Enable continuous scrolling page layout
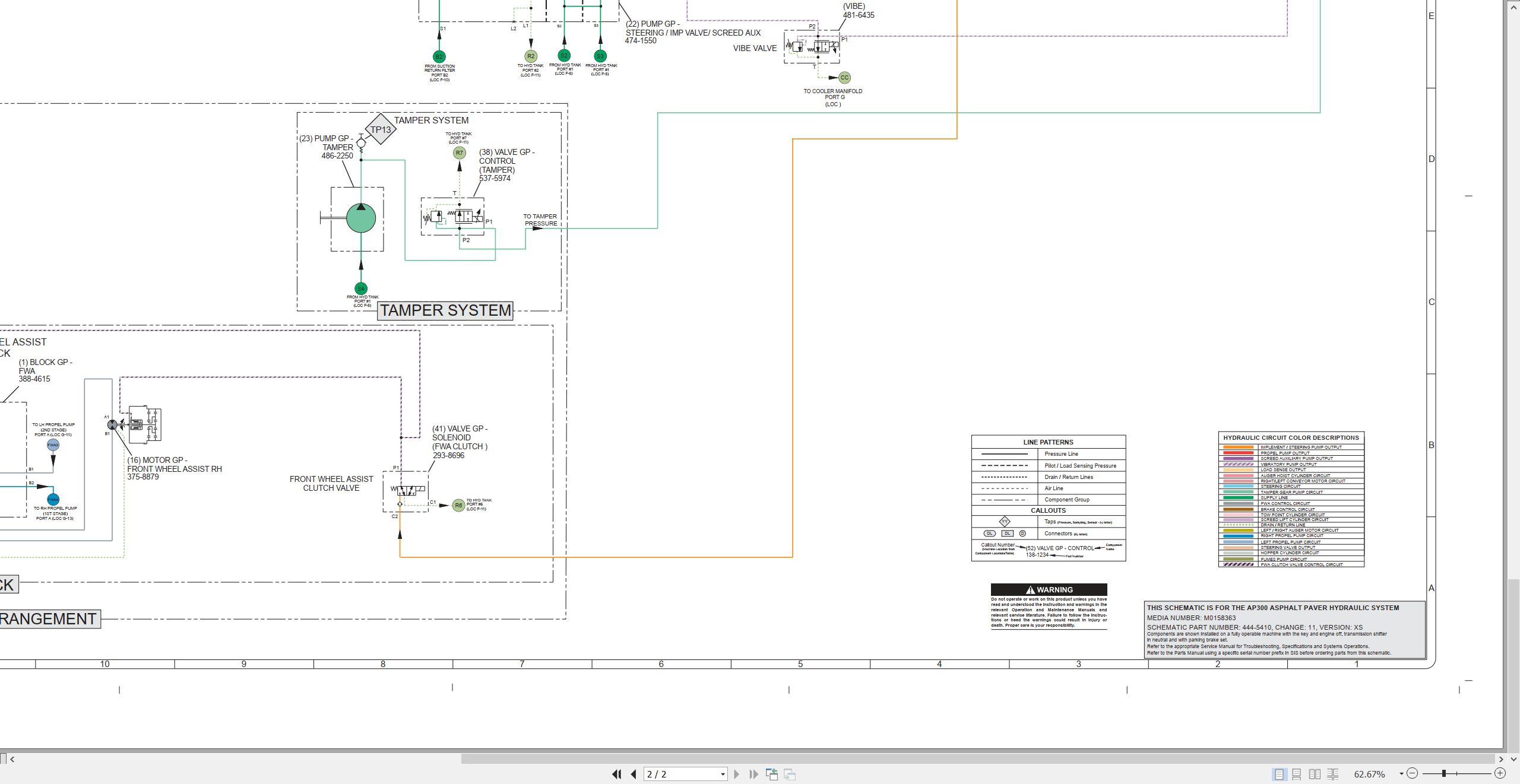This screenshot has height=784, width=1520. [1297, 774]
